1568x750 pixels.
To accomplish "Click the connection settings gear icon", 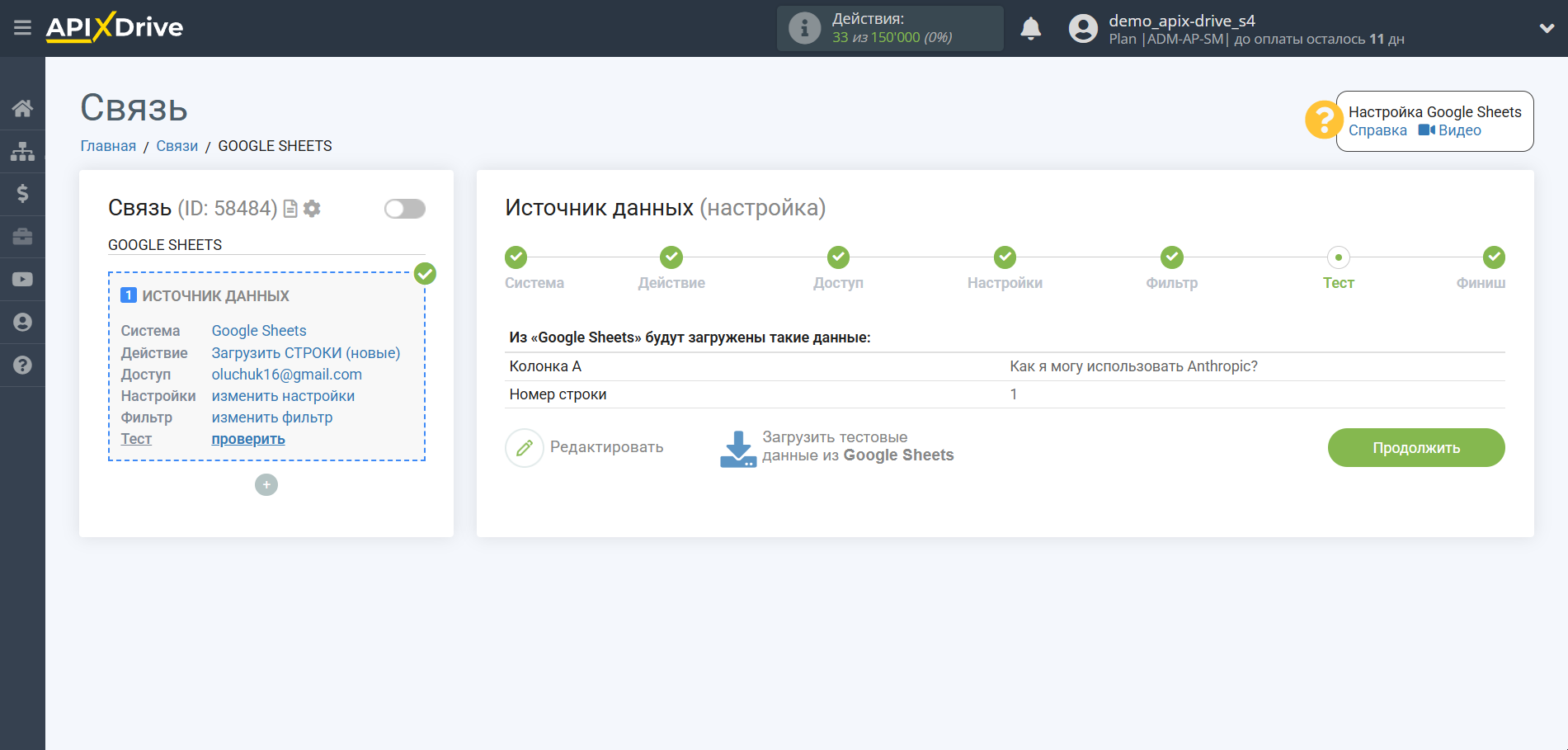I will tap(312, 209).
